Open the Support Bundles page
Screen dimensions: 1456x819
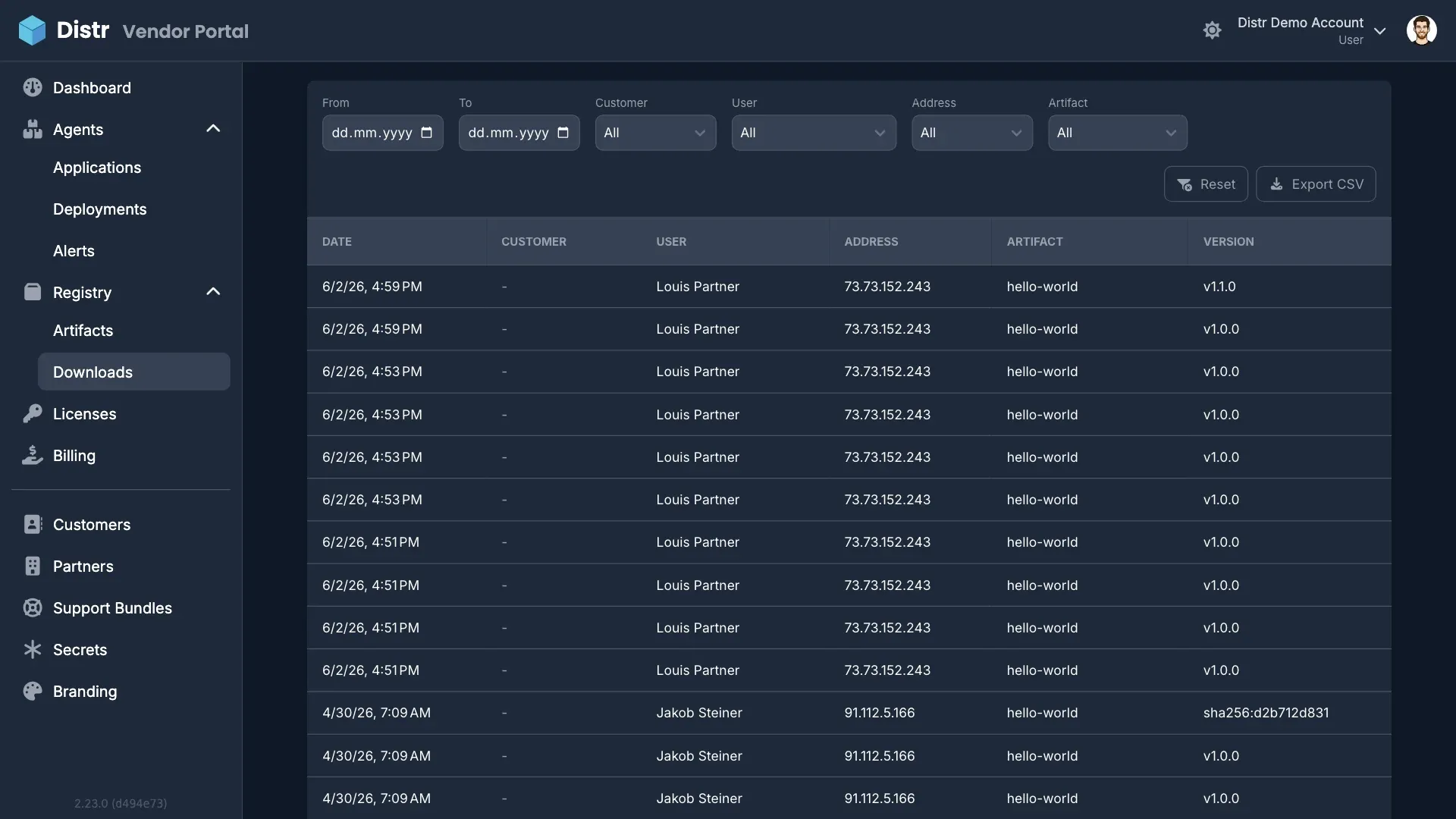121,607
